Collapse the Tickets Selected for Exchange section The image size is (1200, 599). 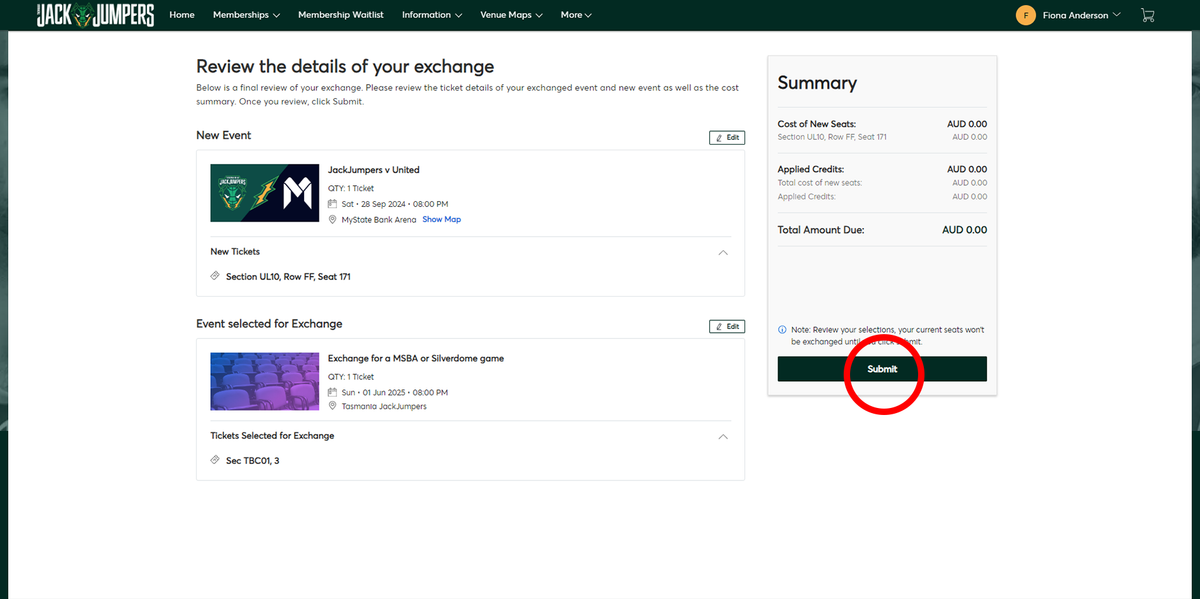[x=724, y=436]
